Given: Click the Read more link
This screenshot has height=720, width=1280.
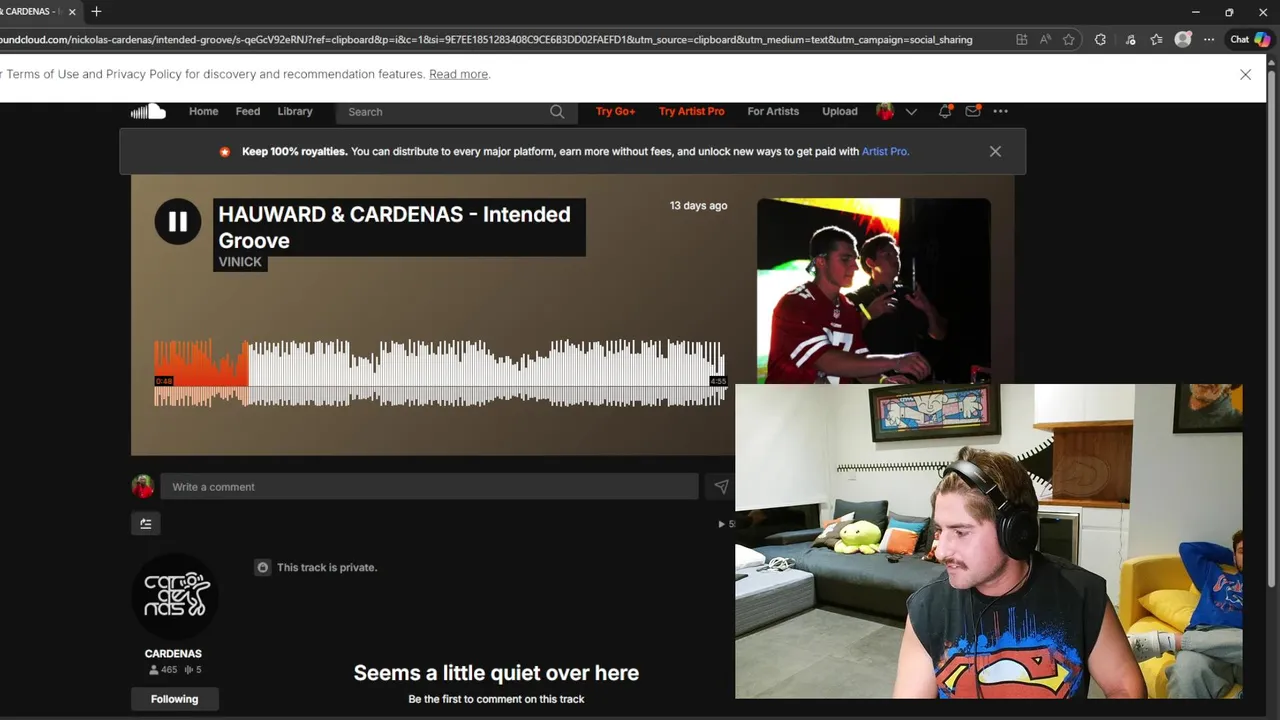Looking at the screenshot, I should pyautogui.click(x=459, y=74).
